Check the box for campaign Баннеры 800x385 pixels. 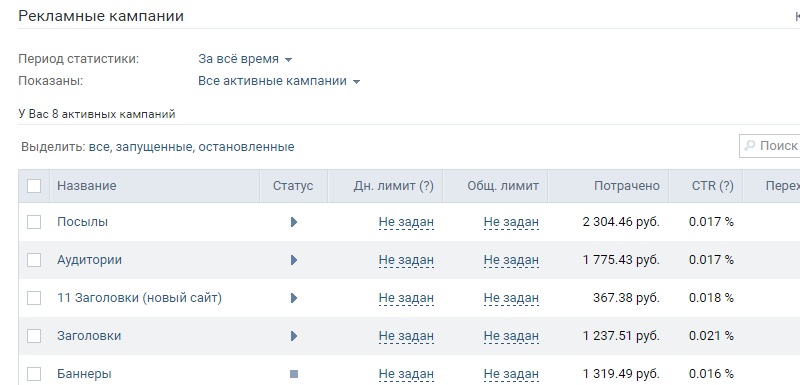(x=34, y=374)
